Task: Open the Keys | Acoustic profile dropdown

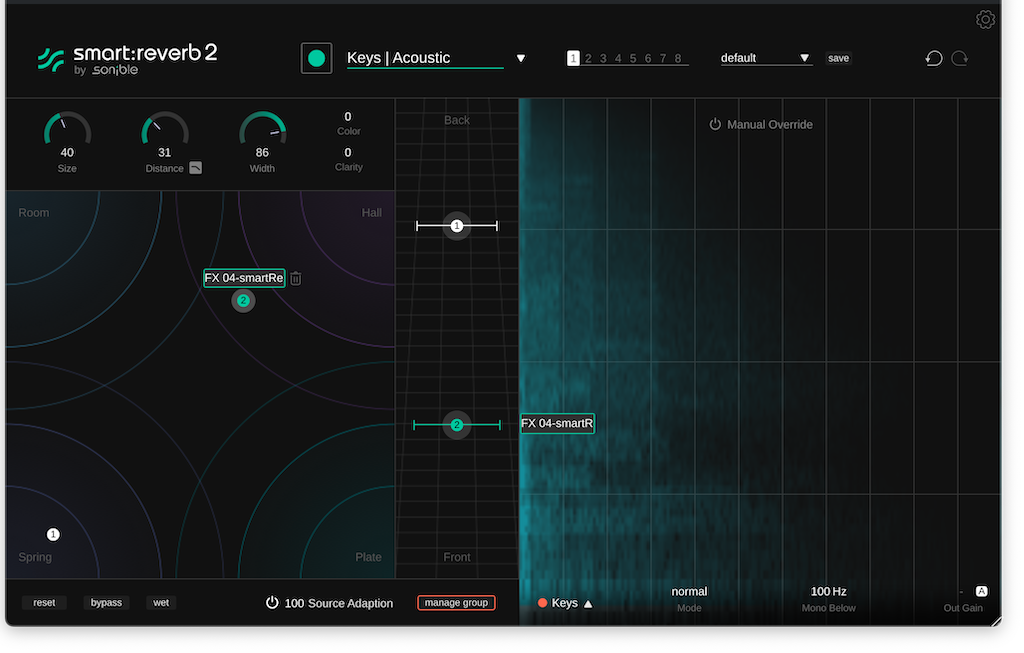Action: (520, 58)
